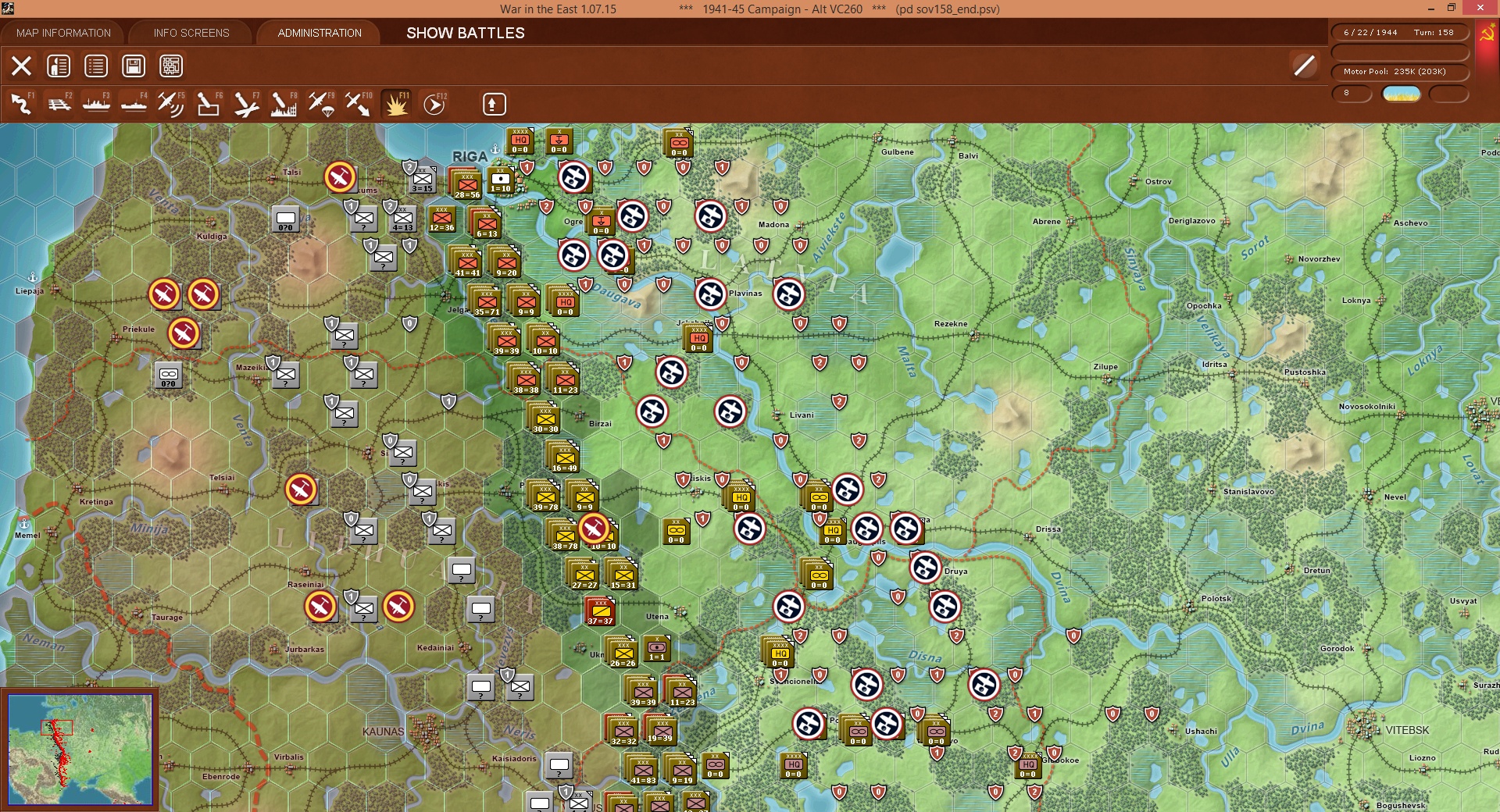Select F3 naval transport mode

[x=97, y=104]
